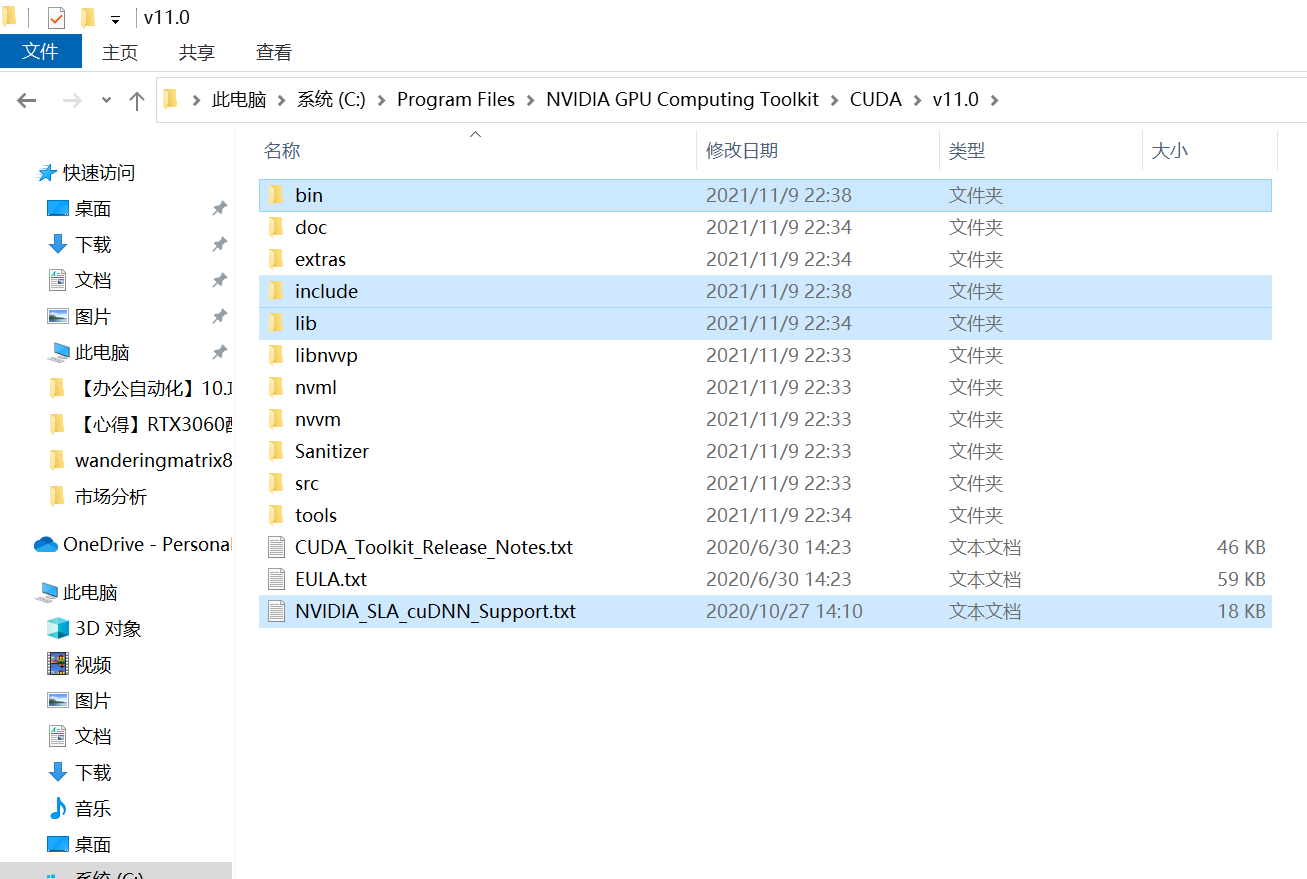Select the lib folder icon
This screenshot has width=1307, height=879.
click(276, 323)
